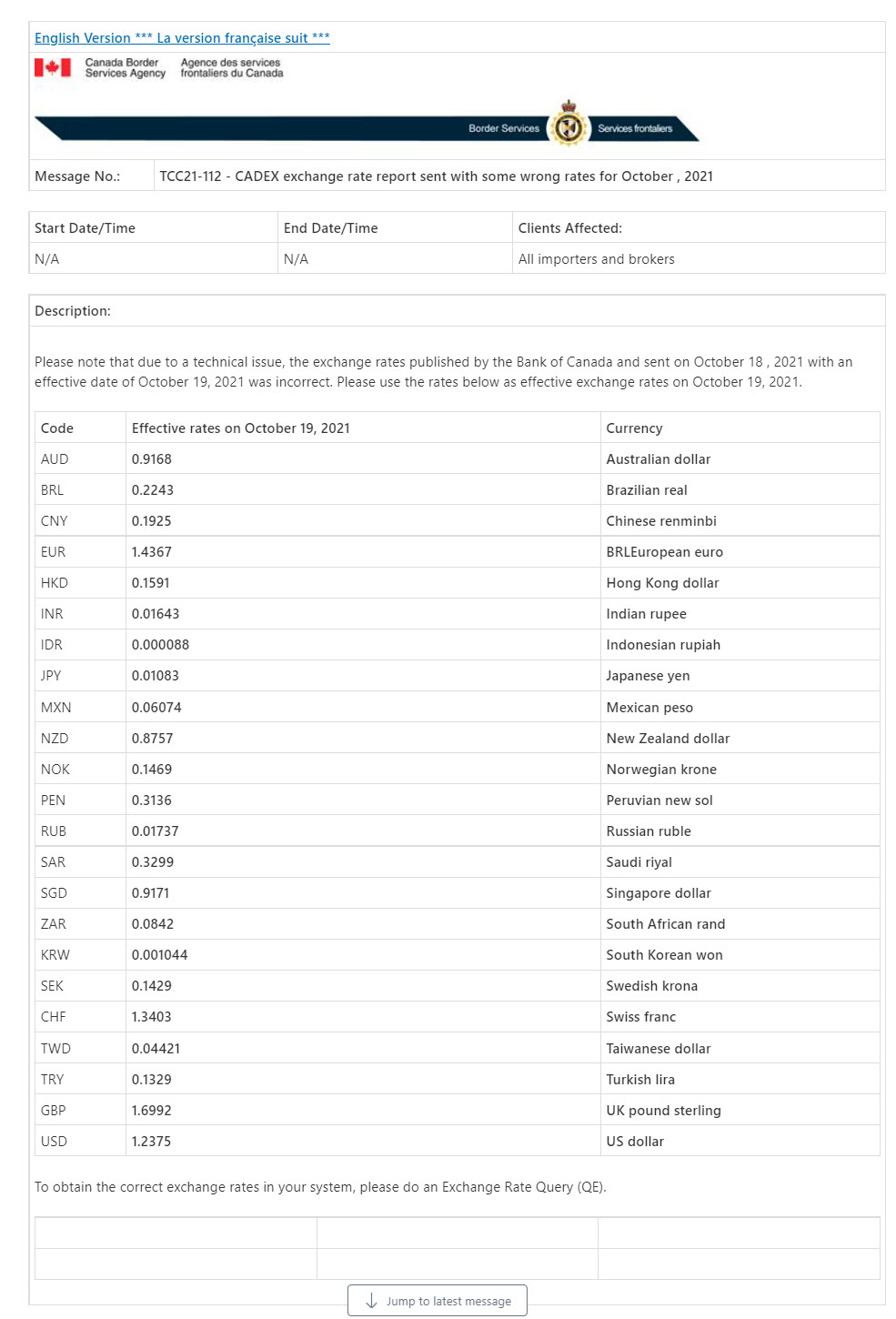The image size is (896, 1319).
Task: Click the Description section heading
Action: (73, 311)
